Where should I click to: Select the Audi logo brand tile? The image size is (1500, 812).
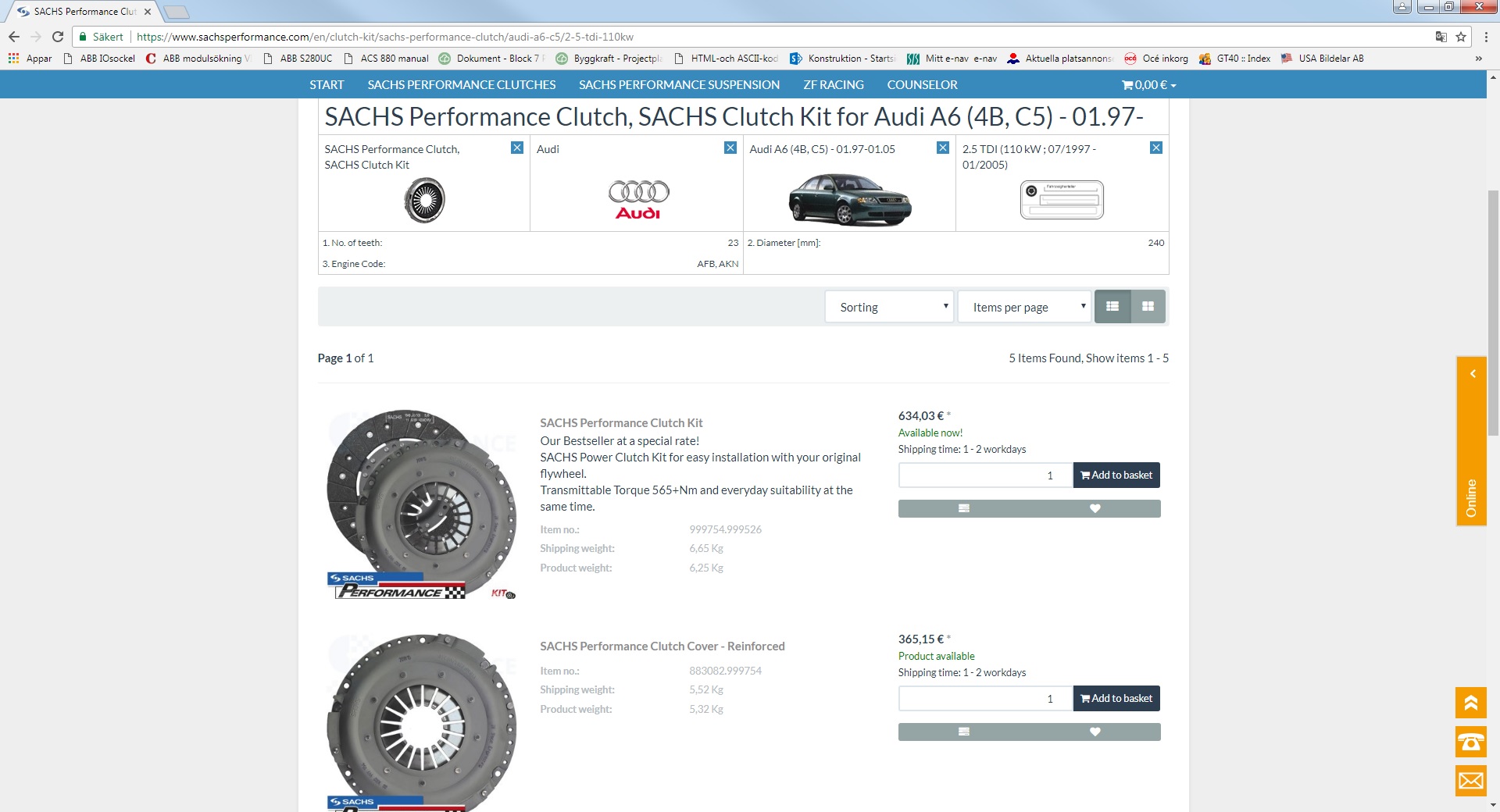point(638,200)
